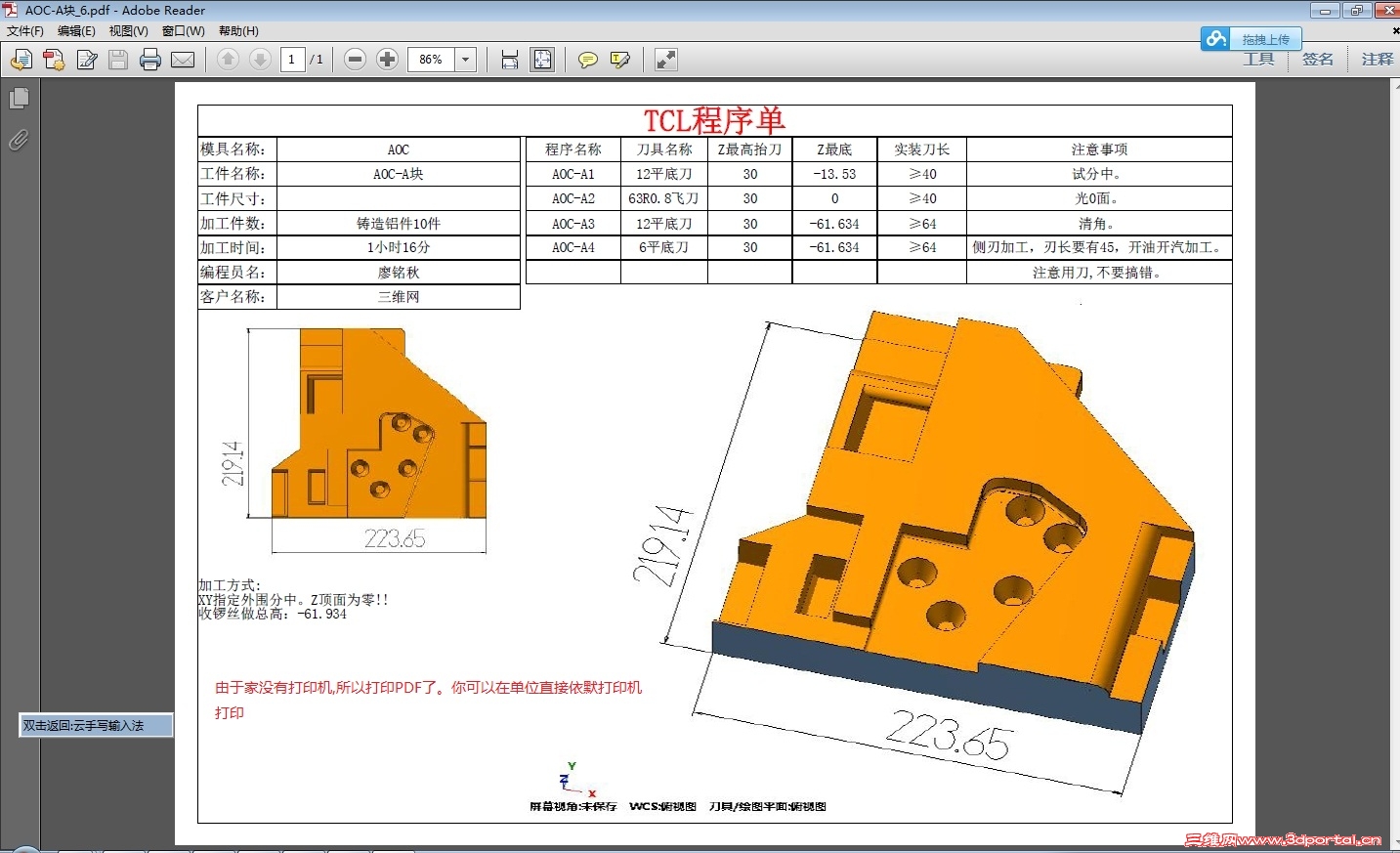Screen dimensions: 1400x853
Task: Open the zoom level dropdown arrow
Action: tap(466, 60)
